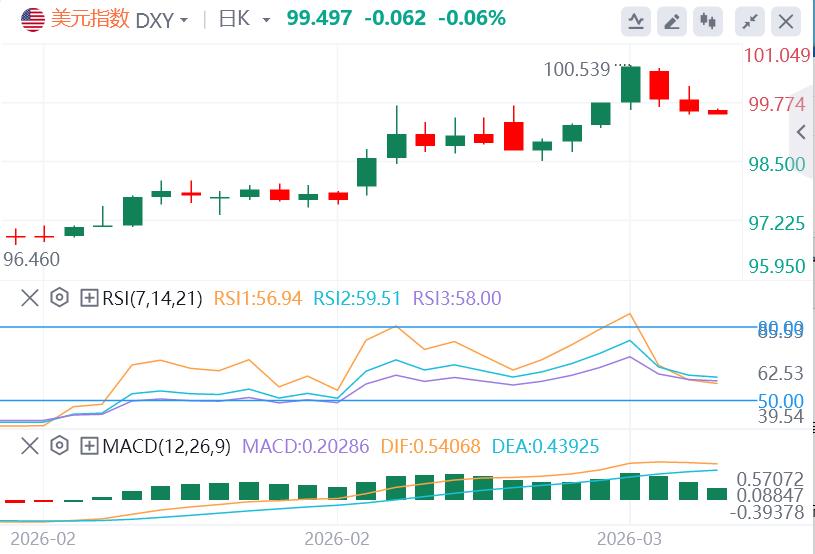Collapse chart with shrink arrows icon
Screen dimensions: 815x554
[750, 21]
